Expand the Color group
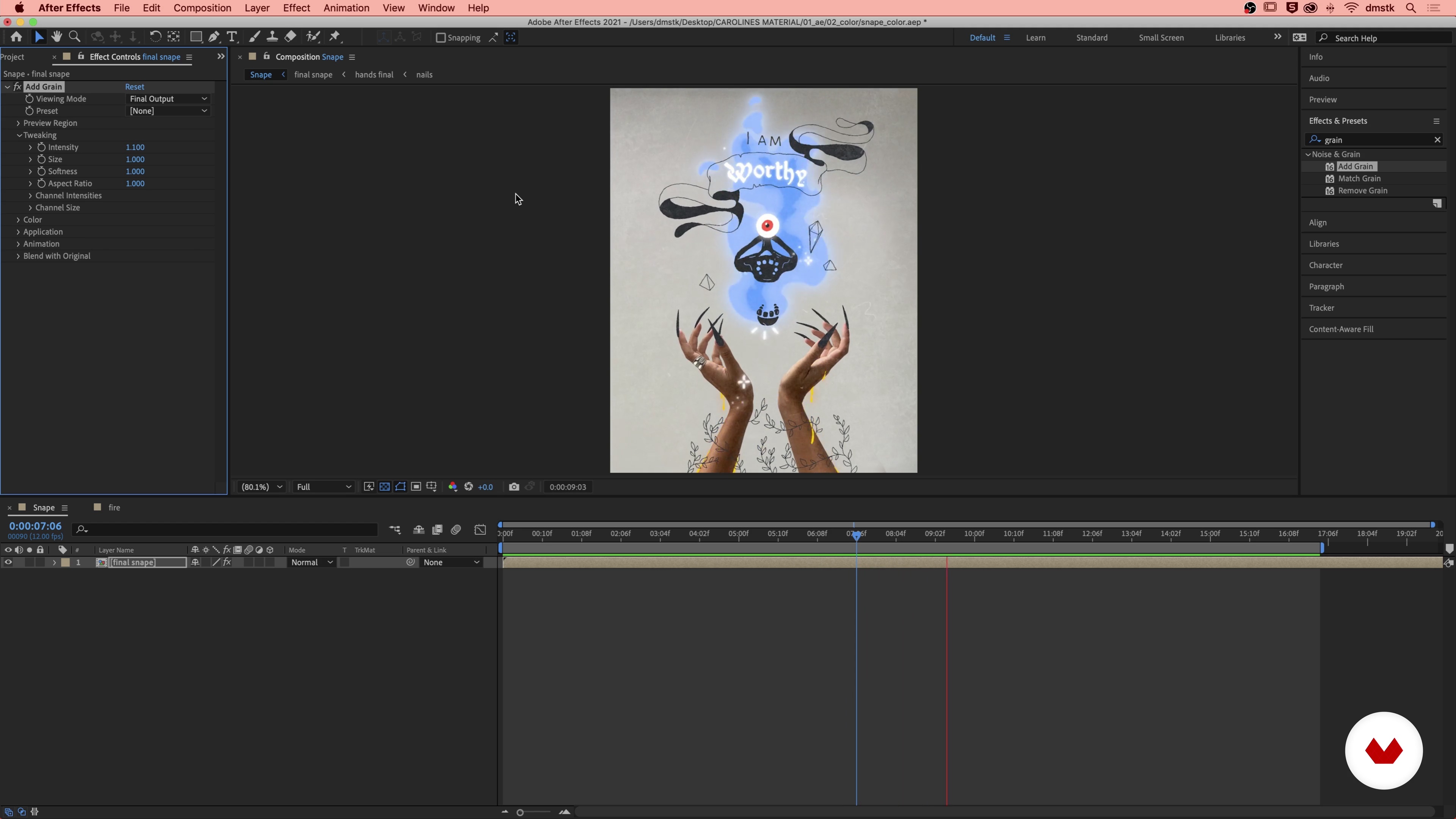The width and height of the screenshot is (1456, 819). [18, 220]
